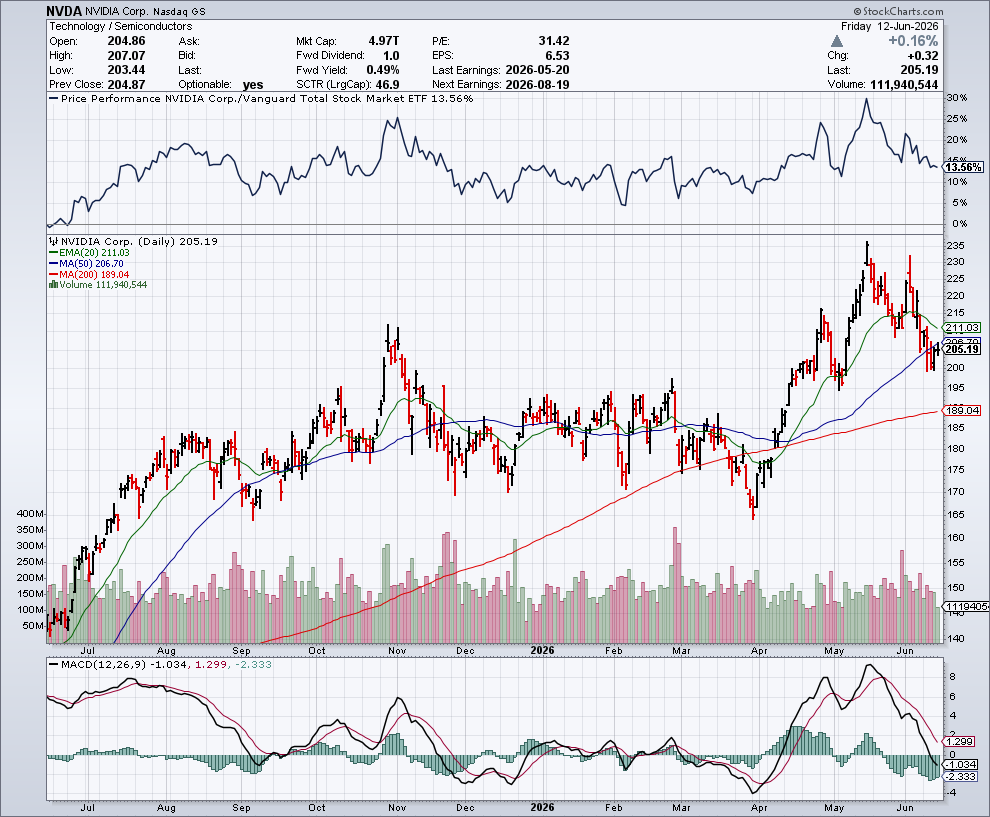The height and width of the screenshot is (817, 990).
Task: Click the Optionable yes value
Action: [253, 85]
